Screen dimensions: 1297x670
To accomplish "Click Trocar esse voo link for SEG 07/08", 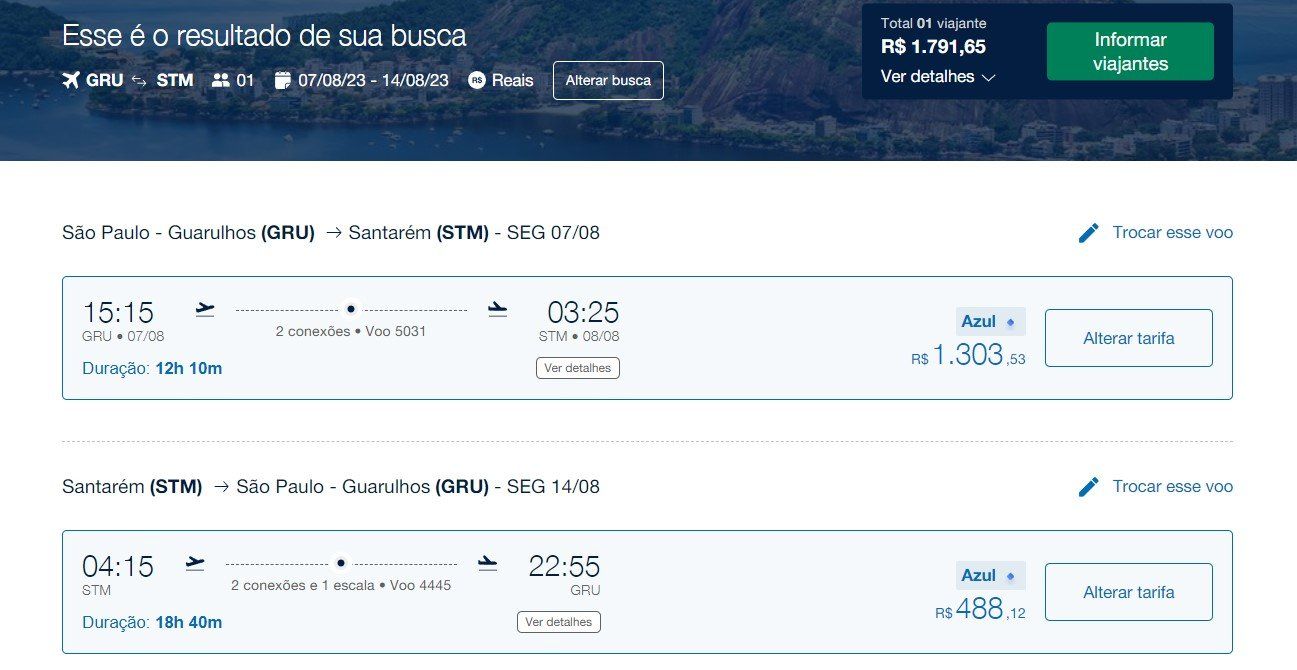I will pyautogui.click(x=1172, y=233).
